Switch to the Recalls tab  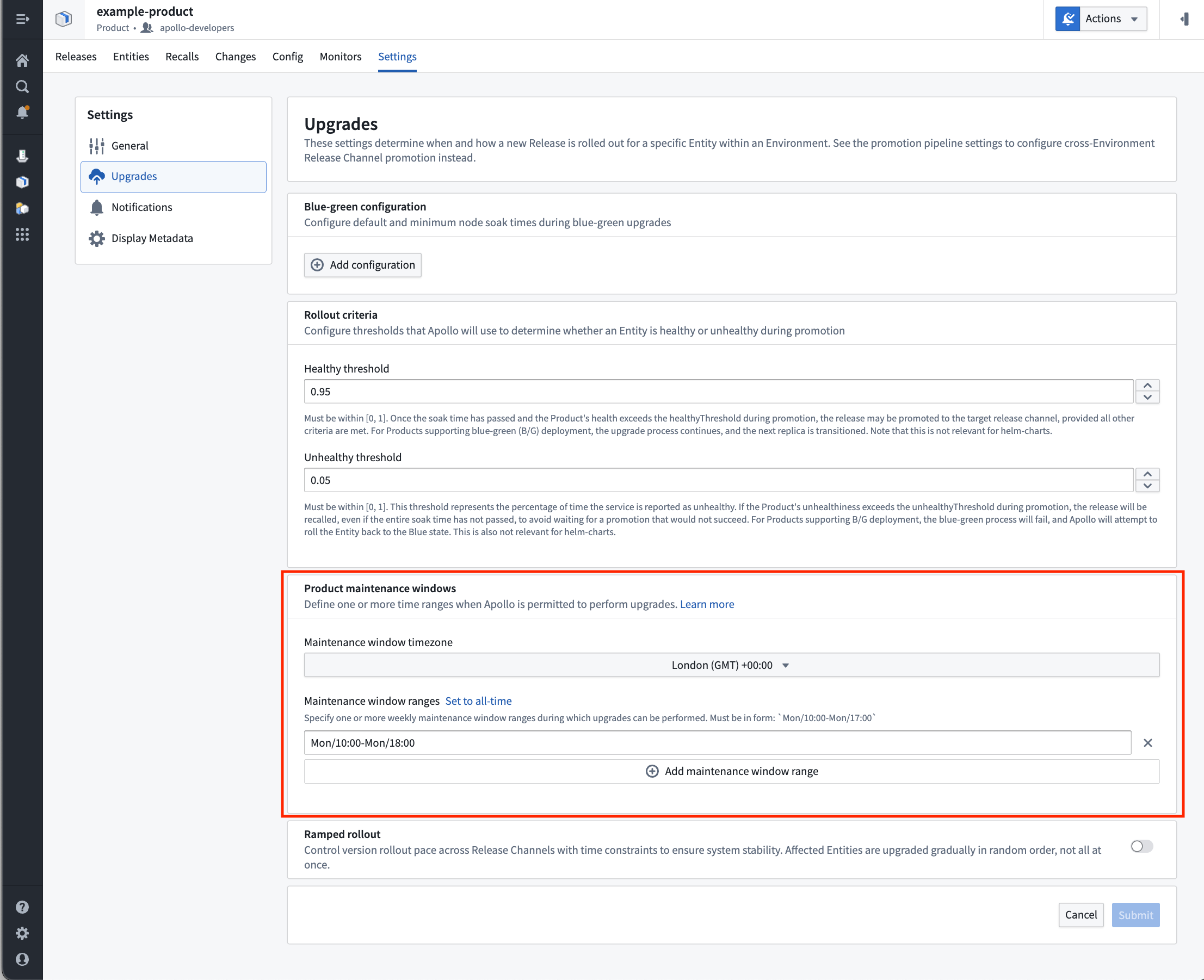point(182,57)
